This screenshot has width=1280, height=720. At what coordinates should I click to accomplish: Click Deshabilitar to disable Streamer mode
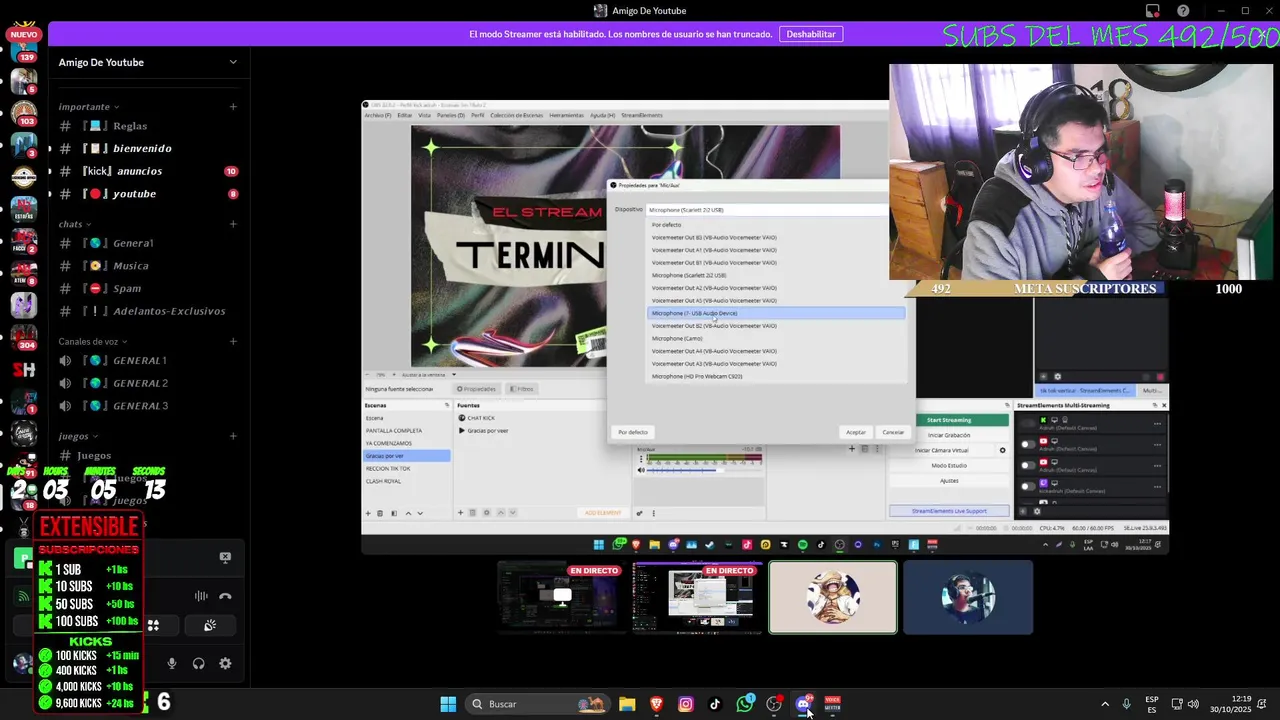tap(811, 34)
